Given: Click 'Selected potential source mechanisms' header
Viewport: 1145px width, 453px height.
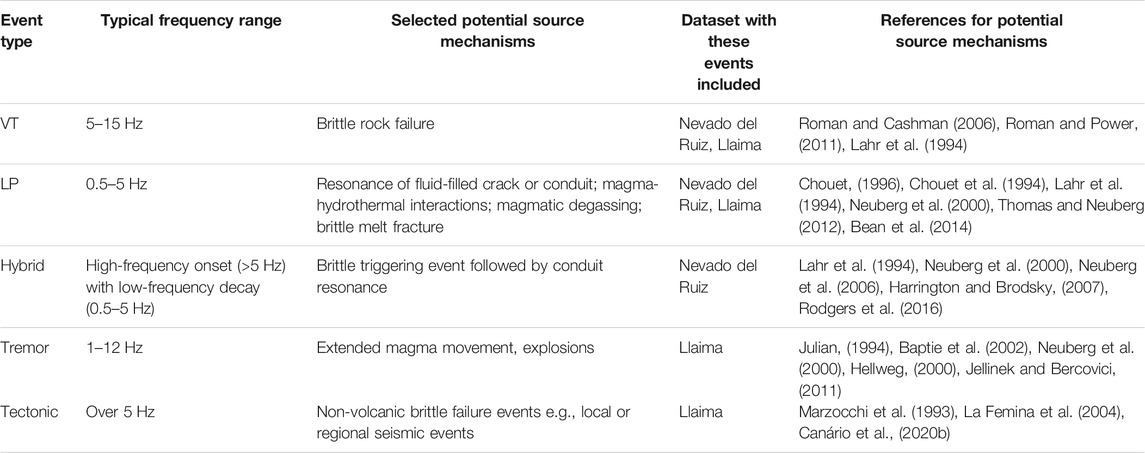Looking at the screenshot, I should [488, 31].
